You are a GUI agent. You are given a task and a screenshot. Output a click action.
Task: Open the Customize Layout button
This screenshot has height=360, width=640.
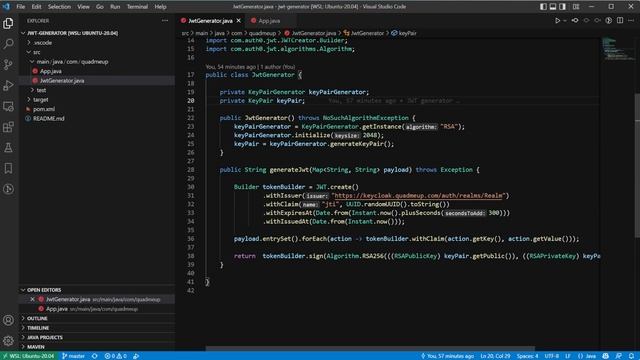[576, 7]
